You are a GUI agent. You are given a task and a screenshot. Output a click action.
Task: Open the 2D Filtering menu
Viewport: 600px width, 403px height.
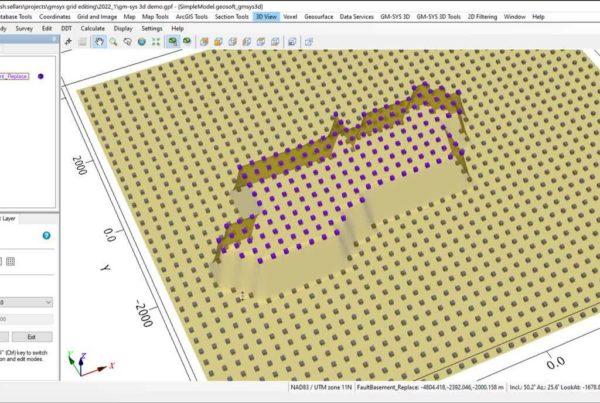(x=482, y=17)
